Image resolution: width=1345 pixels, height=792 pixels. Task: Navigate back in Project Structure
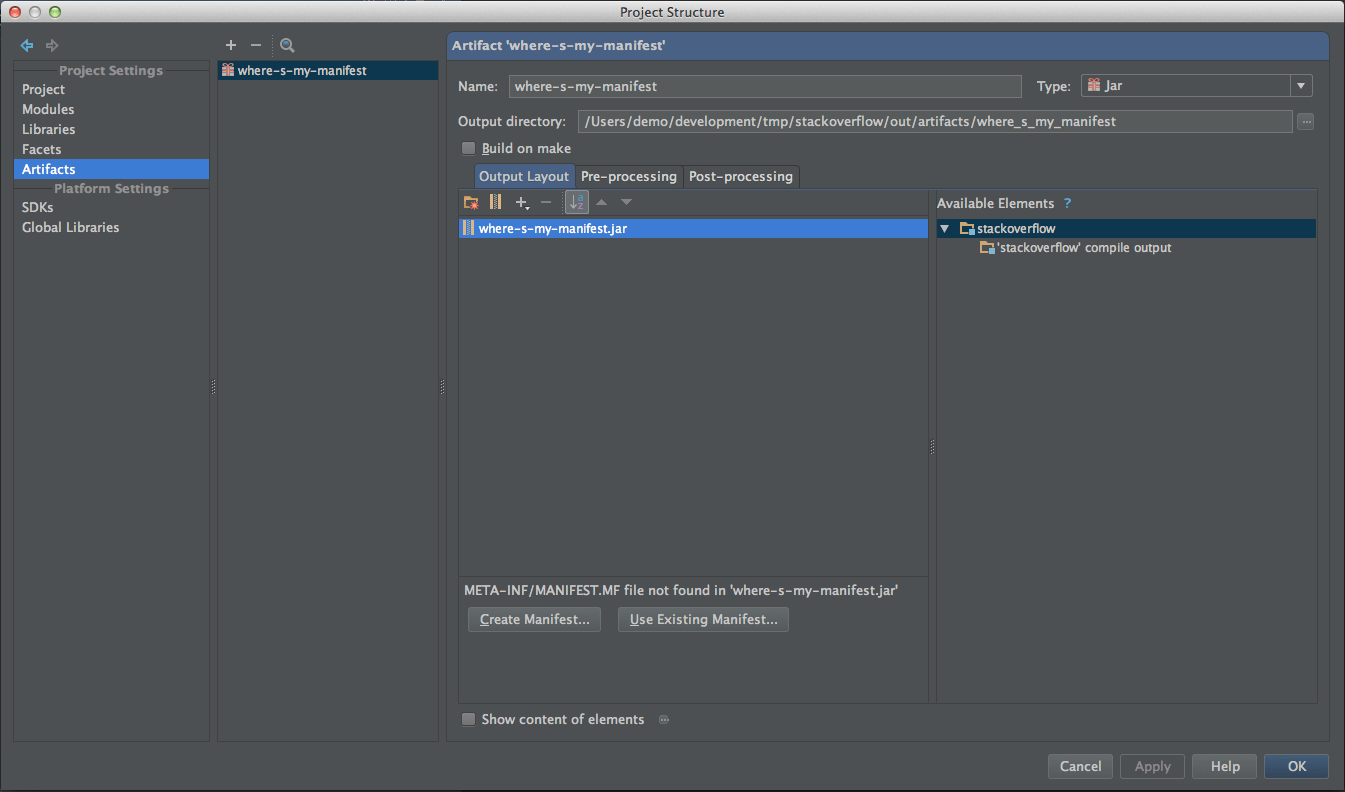click(26, 45)
